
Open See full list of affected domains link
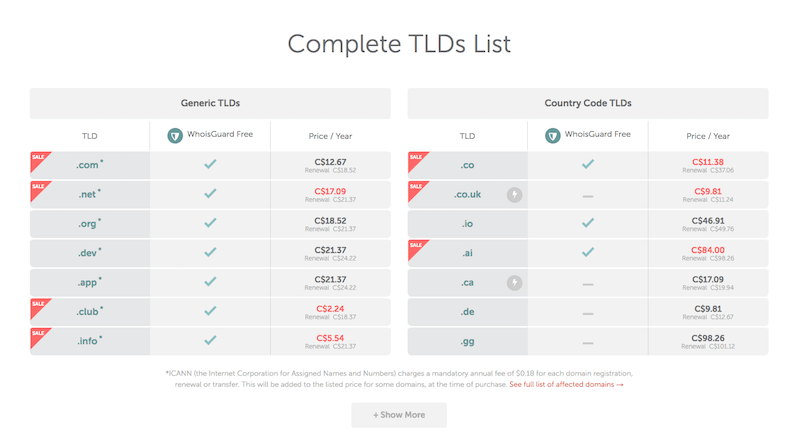coord(566,384)
